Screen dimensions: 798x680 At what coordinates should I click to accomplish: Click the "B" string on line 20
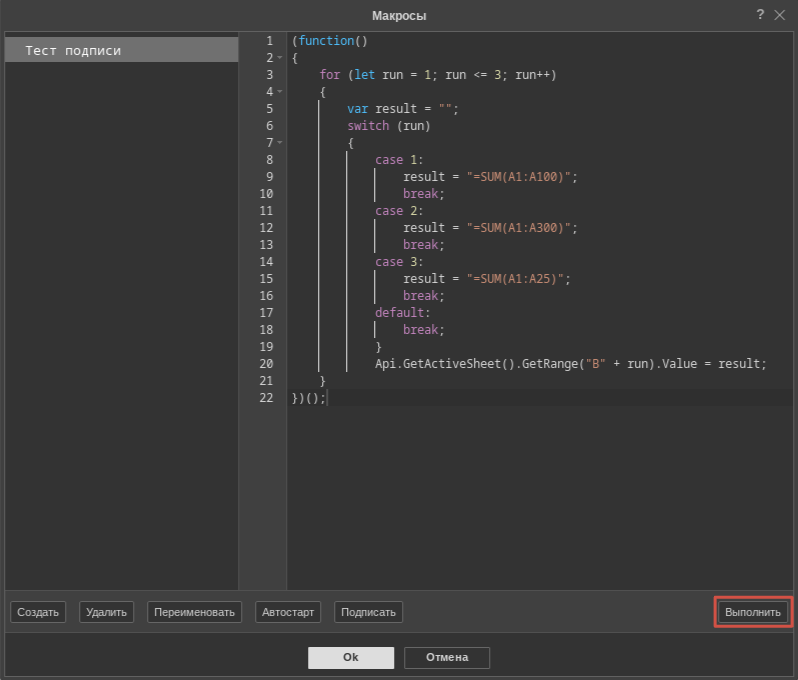point(595,364)
